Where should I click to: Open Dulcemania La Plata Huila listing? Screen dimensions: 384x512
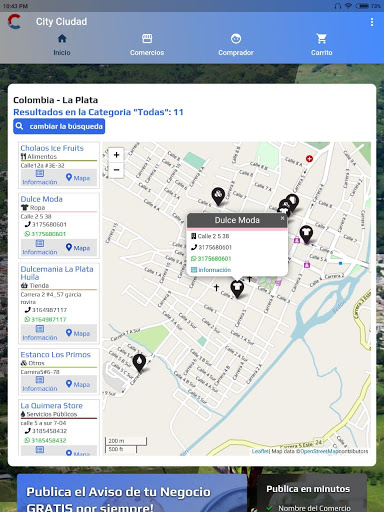[57, 273]
